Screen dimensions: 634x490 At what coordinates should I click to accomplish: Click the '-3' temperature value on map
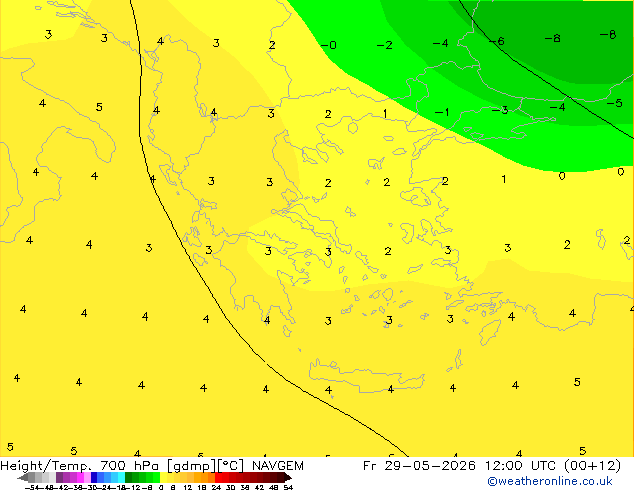tap(500, 110)
